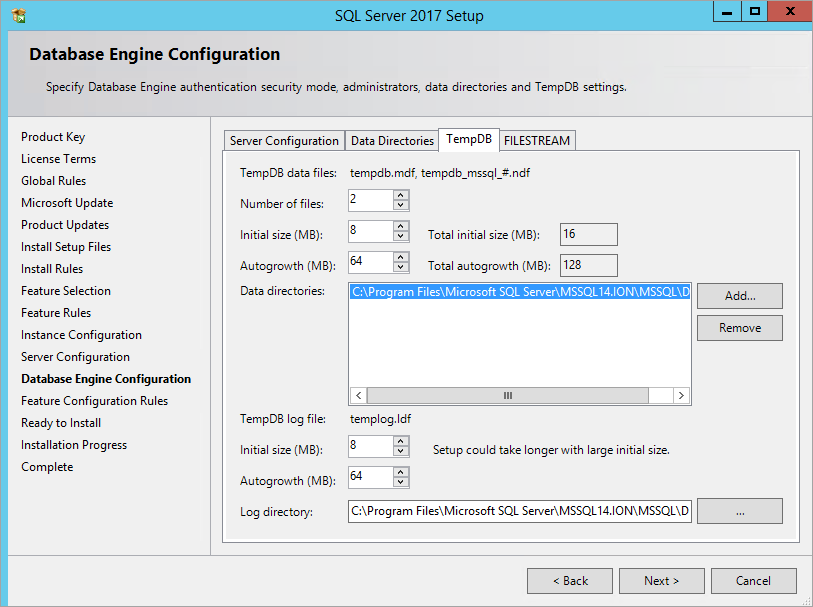Close the SQL Server 2017 Setup window
This screenshot has height=607, width=813.
(x=790, y=11)
